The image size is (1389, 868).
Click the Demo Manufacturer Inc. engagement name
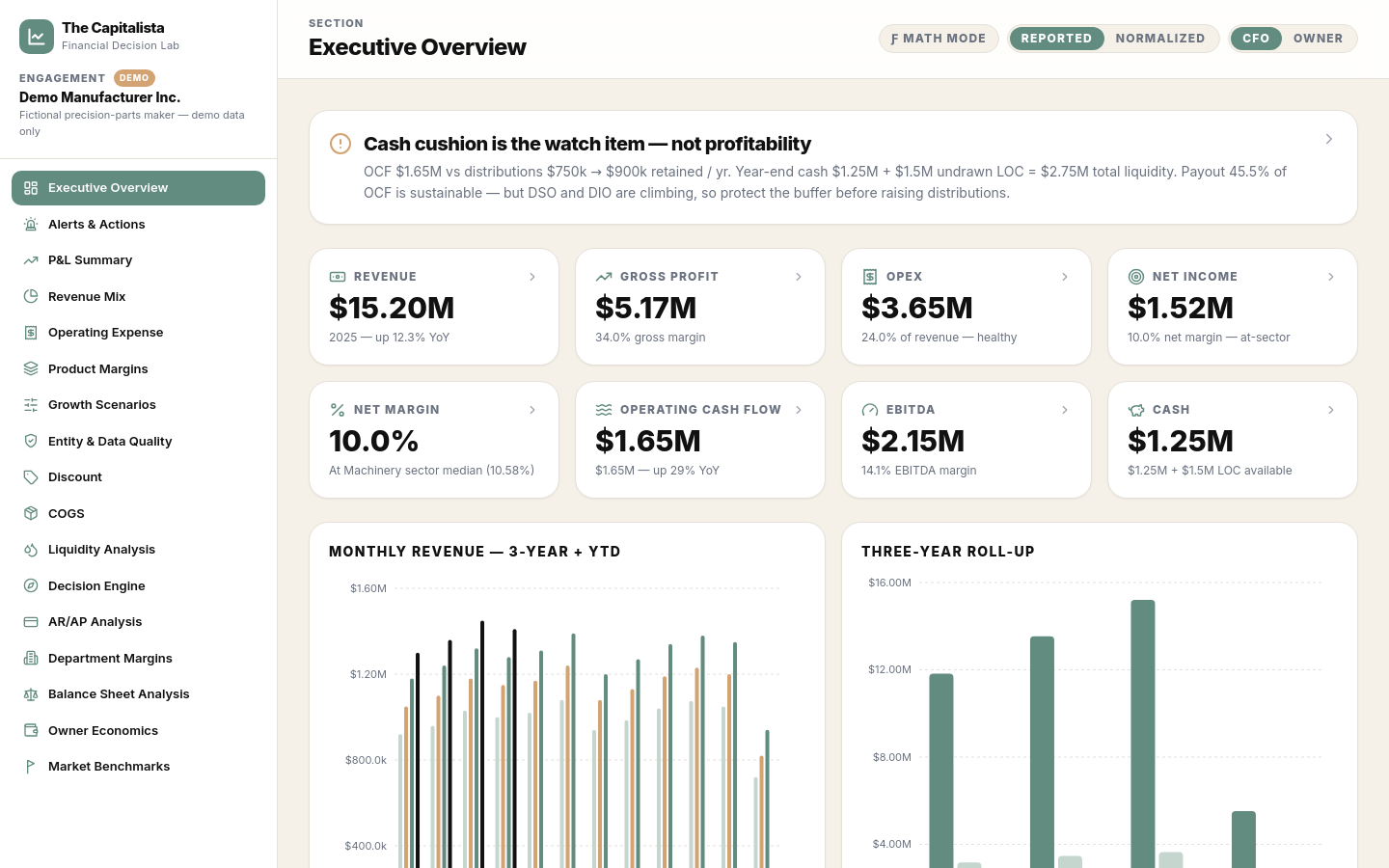pyautogui.click(x=99, y=97)
